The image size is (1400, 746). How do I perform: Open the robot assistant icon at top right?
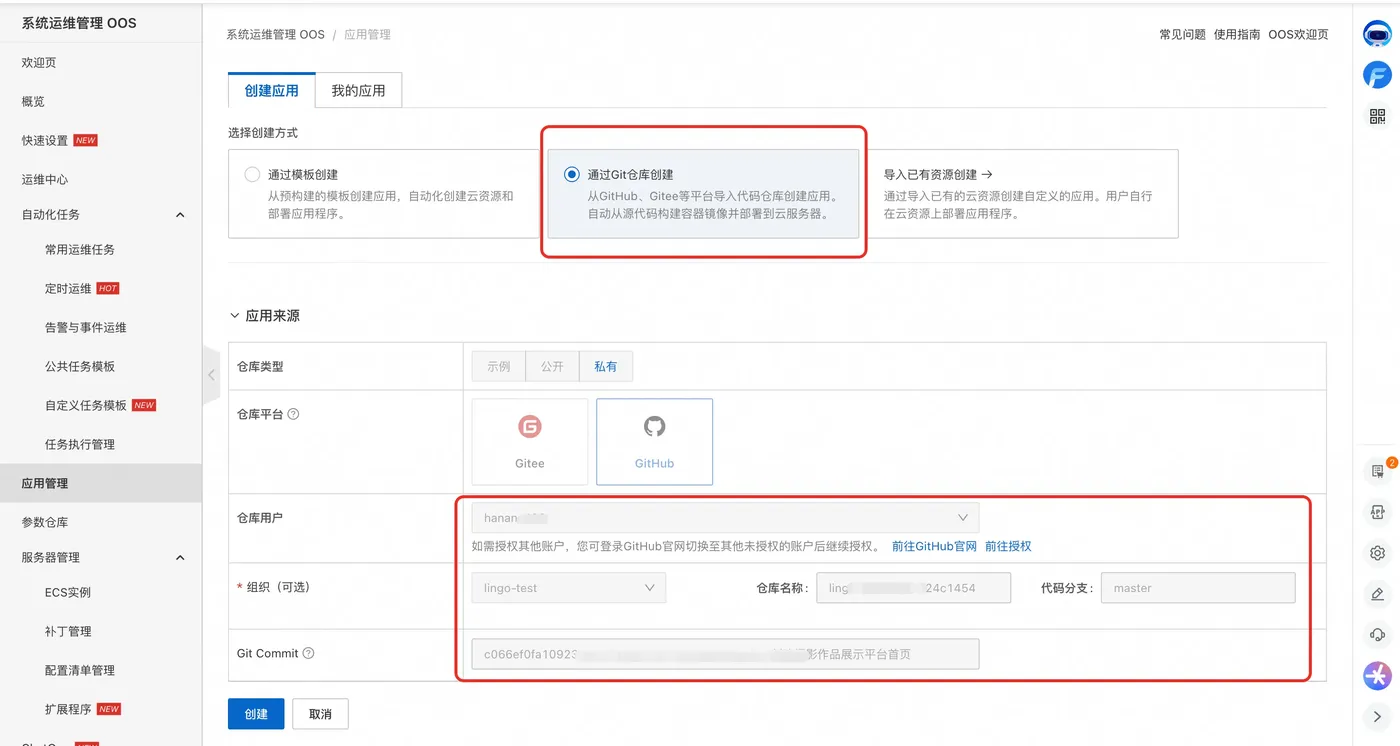pyautogui.click(x=1377, y=34)
